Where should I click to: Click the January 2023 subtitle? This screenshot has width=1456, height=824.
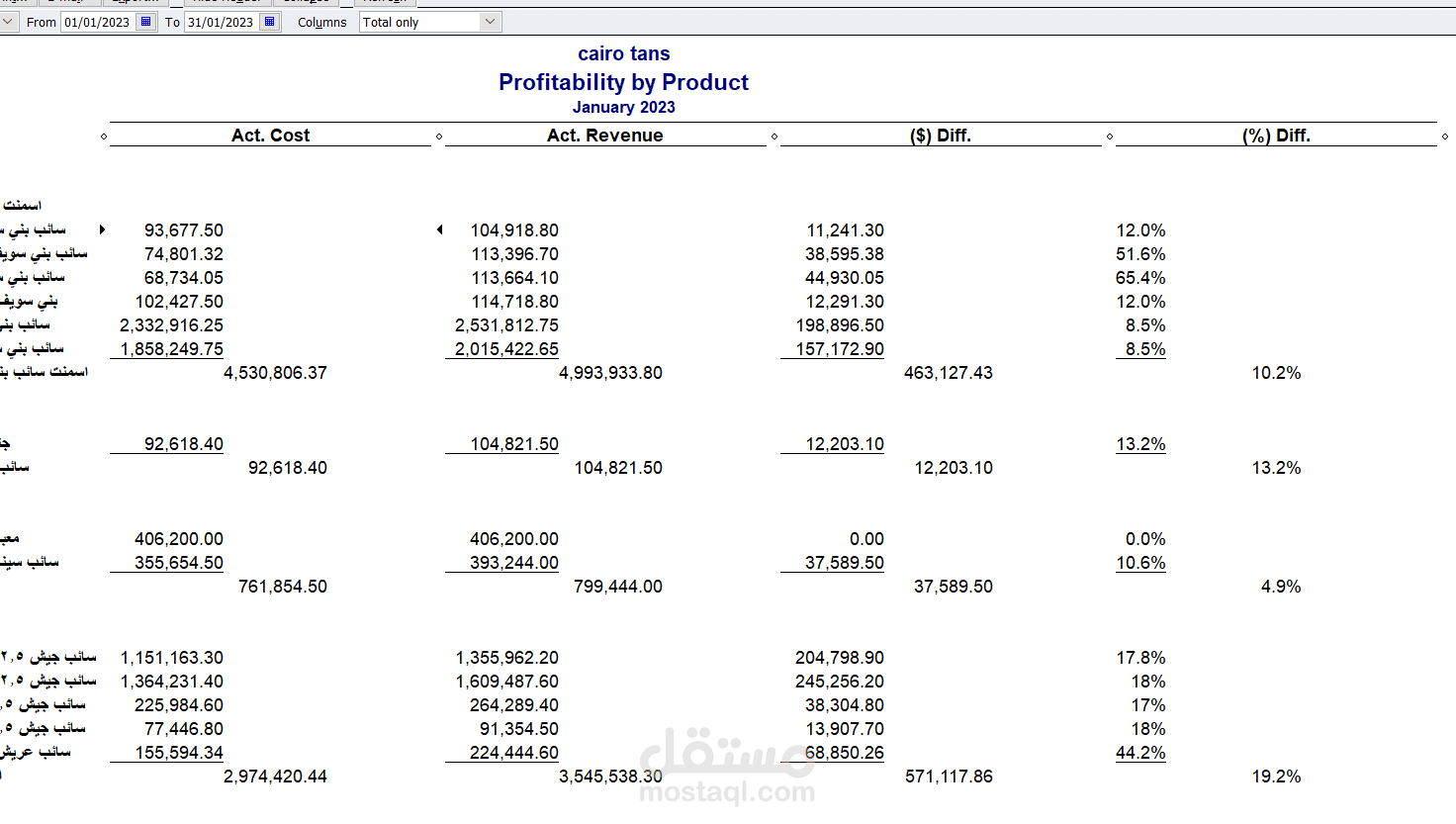(x=624, y=107)
